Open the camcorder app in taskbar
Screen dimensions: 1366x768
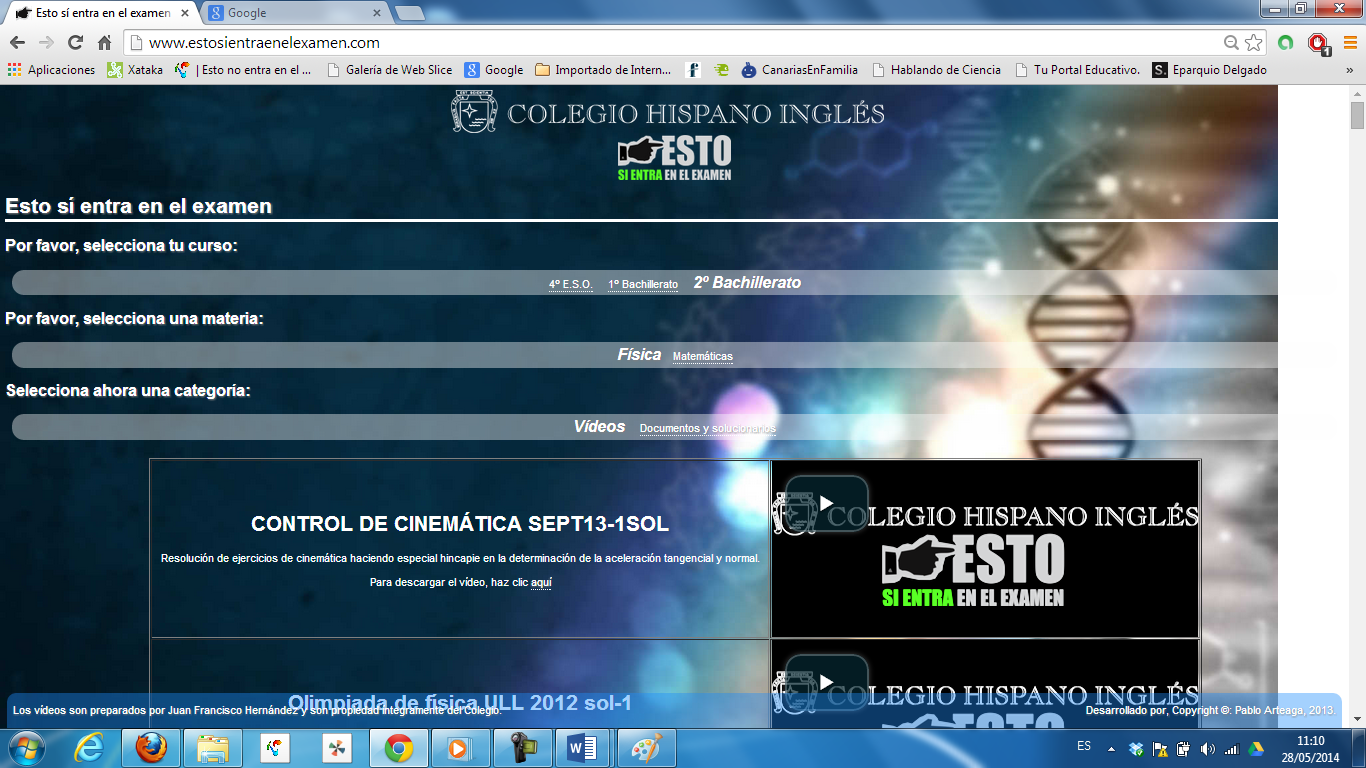coord(523,748)
